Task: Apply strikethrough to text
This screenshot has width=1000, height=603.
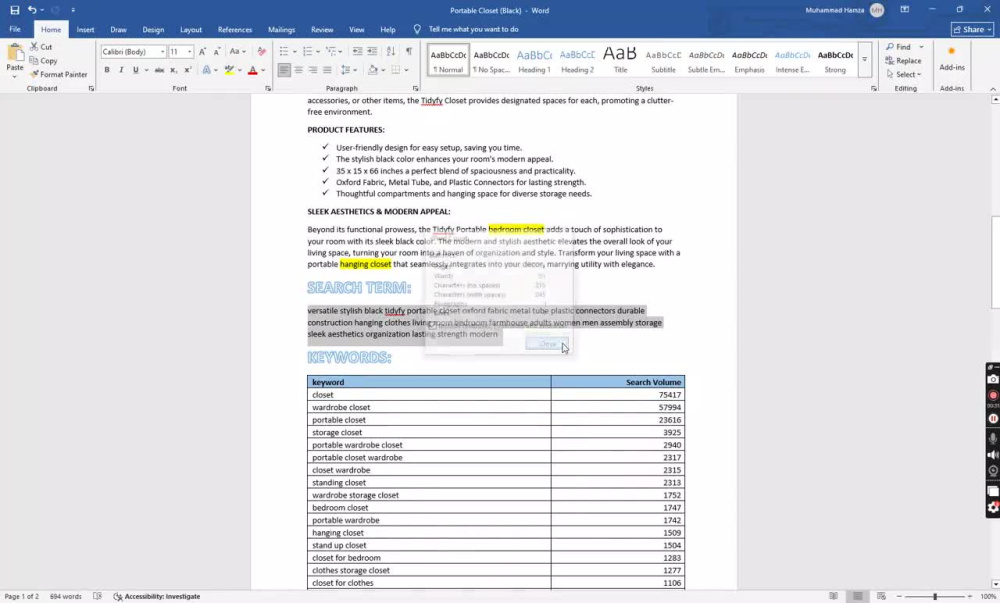Action: coord(159,70)
